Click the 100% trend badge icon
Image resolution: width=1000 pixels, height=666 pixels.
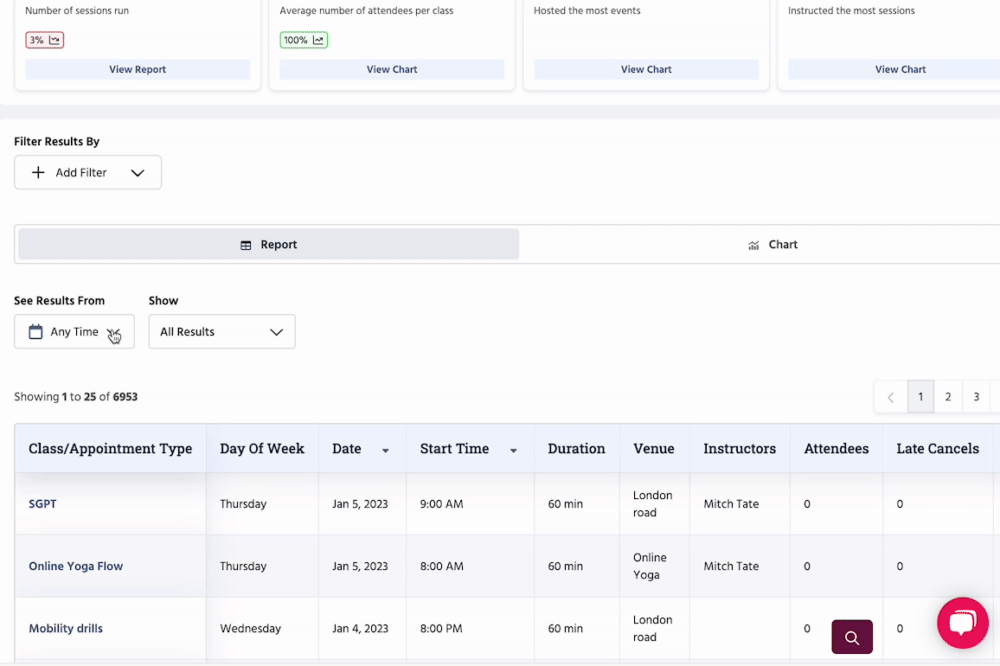pyautogui.click(x=318, y=41)
